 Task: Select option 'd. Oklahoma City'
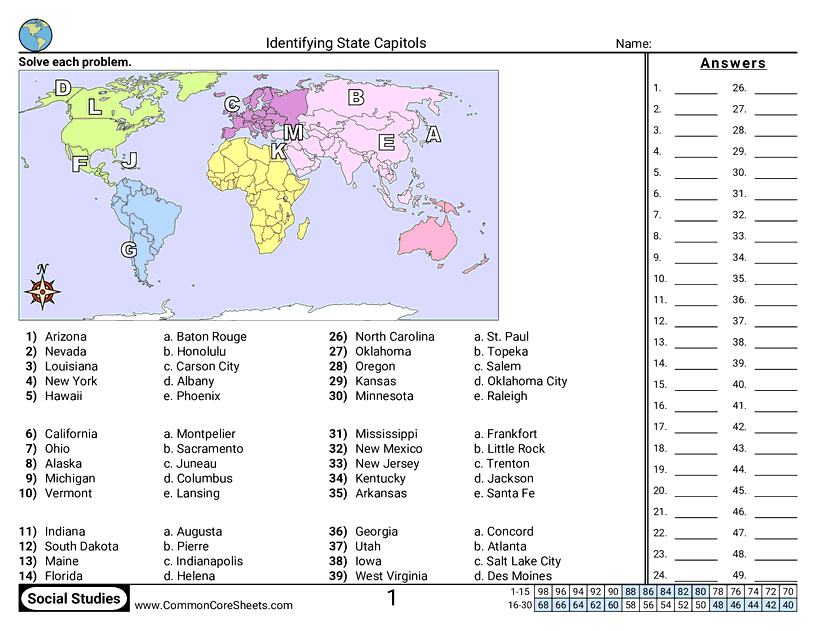[520, 381]
